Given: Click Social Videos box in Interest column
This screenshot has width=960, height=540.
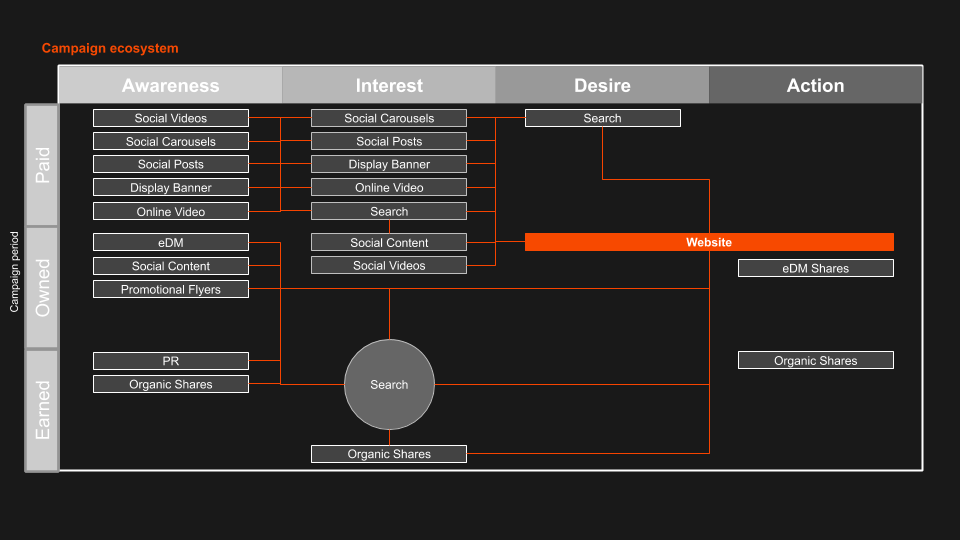Looking at the screenshot, I should [x=389, y=265].
